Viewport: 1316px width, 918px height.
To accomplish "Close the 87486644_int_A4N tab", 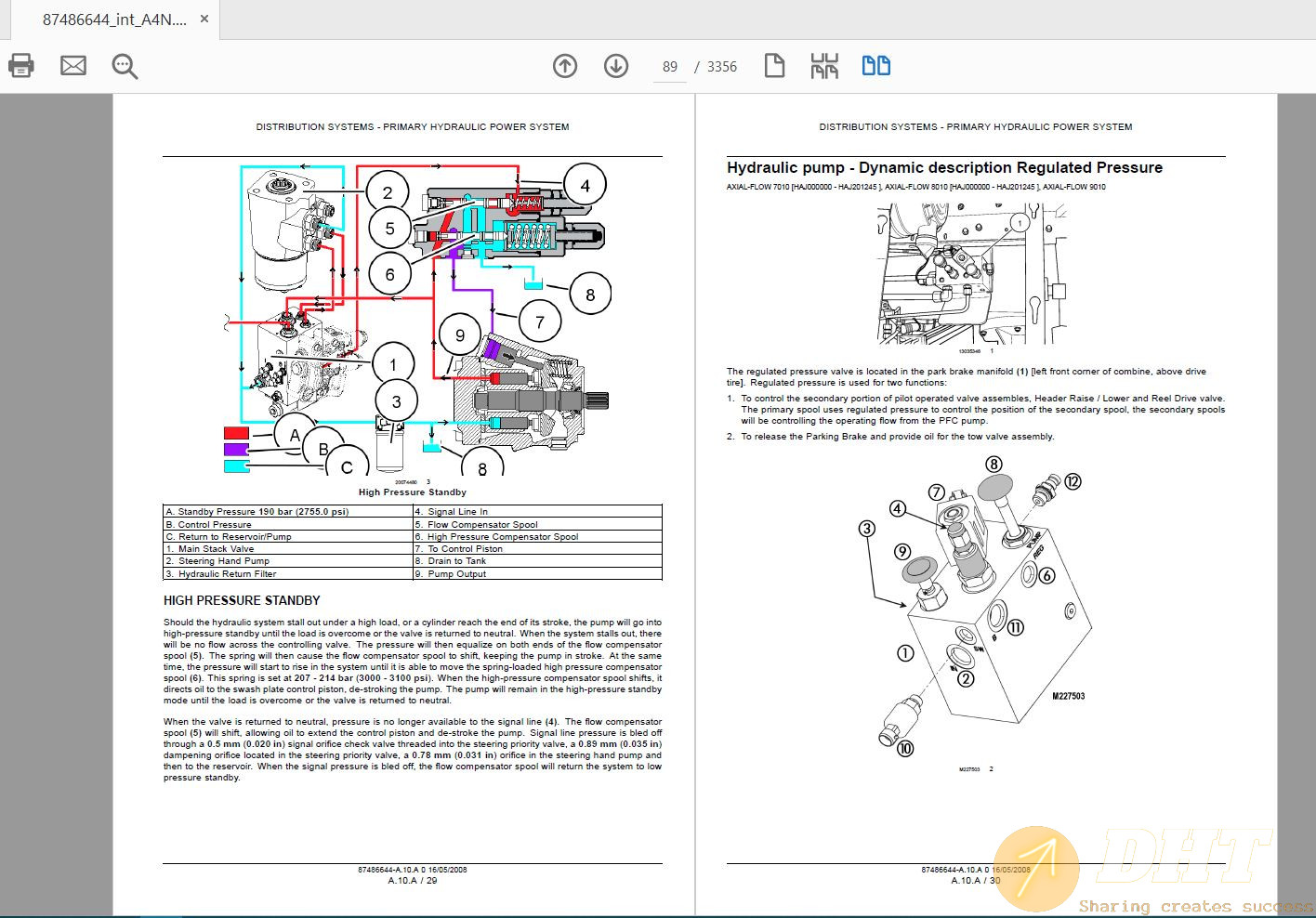I will [x=204, y=20].
